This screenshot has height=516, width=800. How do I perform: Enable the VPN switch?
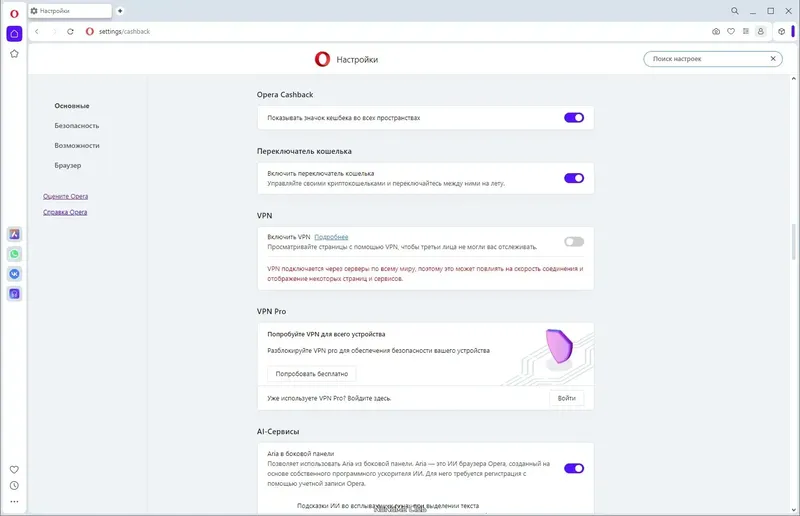tap(574, 242)
